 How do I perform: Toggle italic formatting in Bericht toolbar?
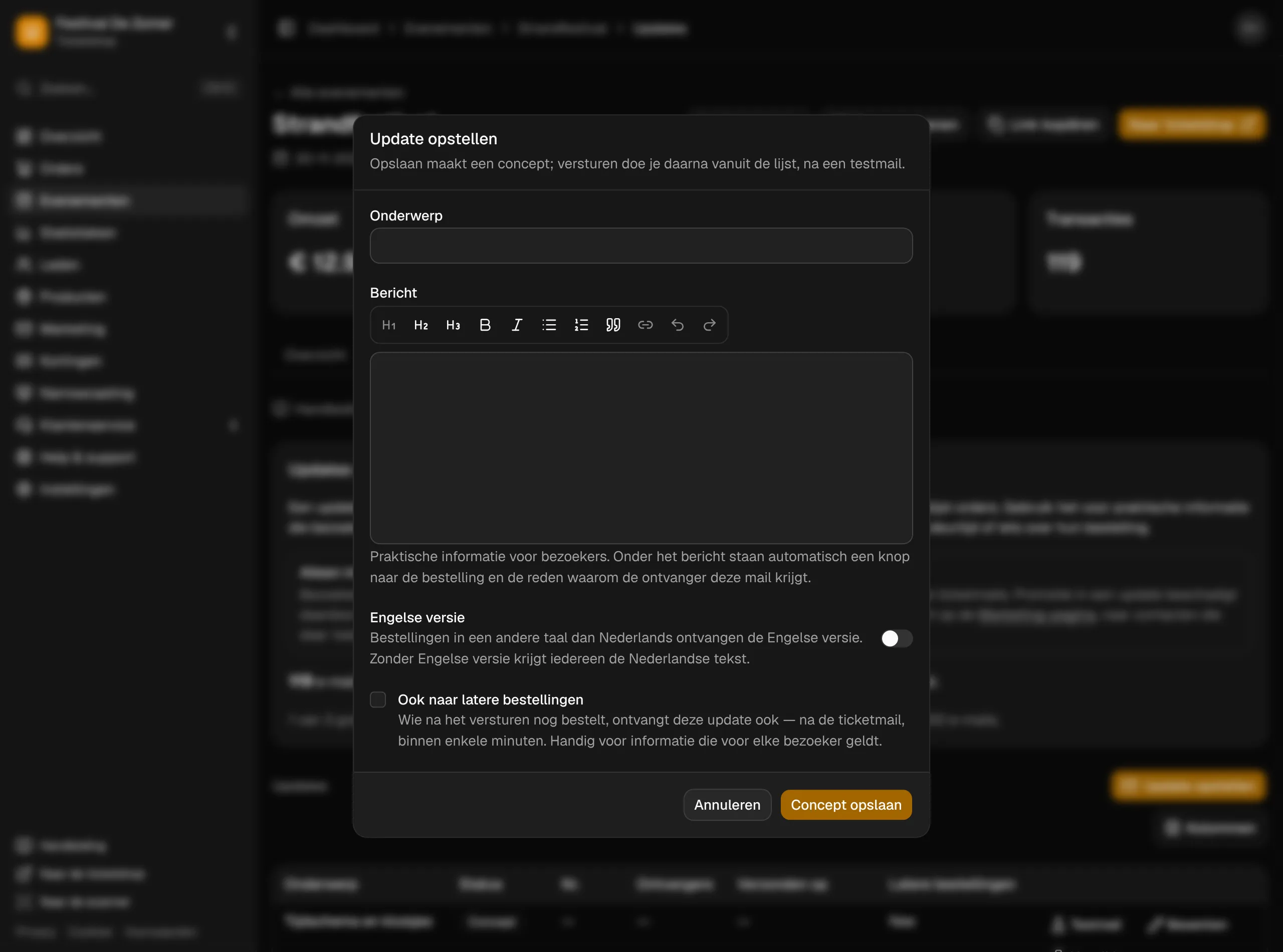(x=517, y=325)
